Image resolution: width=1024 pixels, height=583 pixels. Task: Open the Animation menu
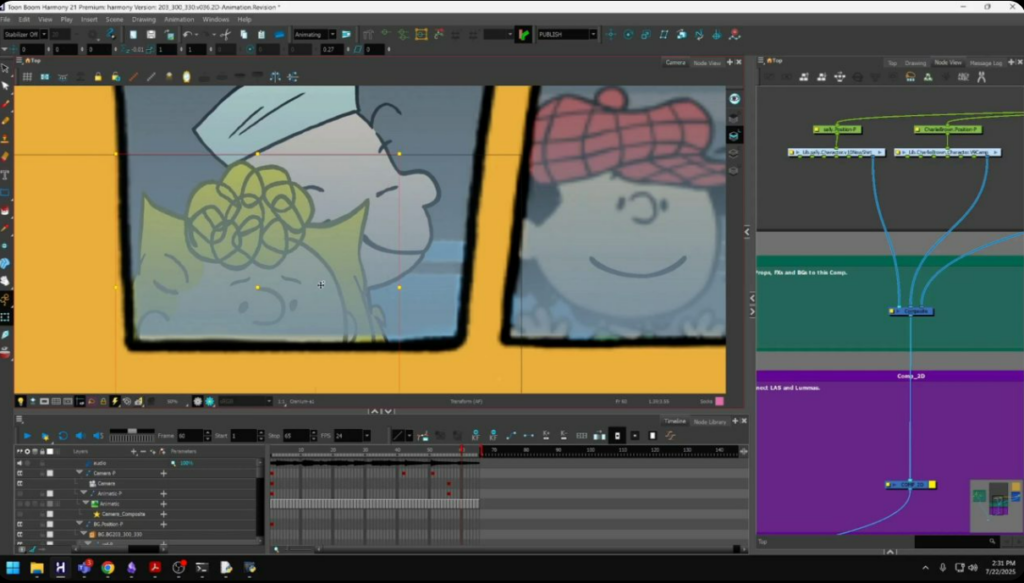179,19
